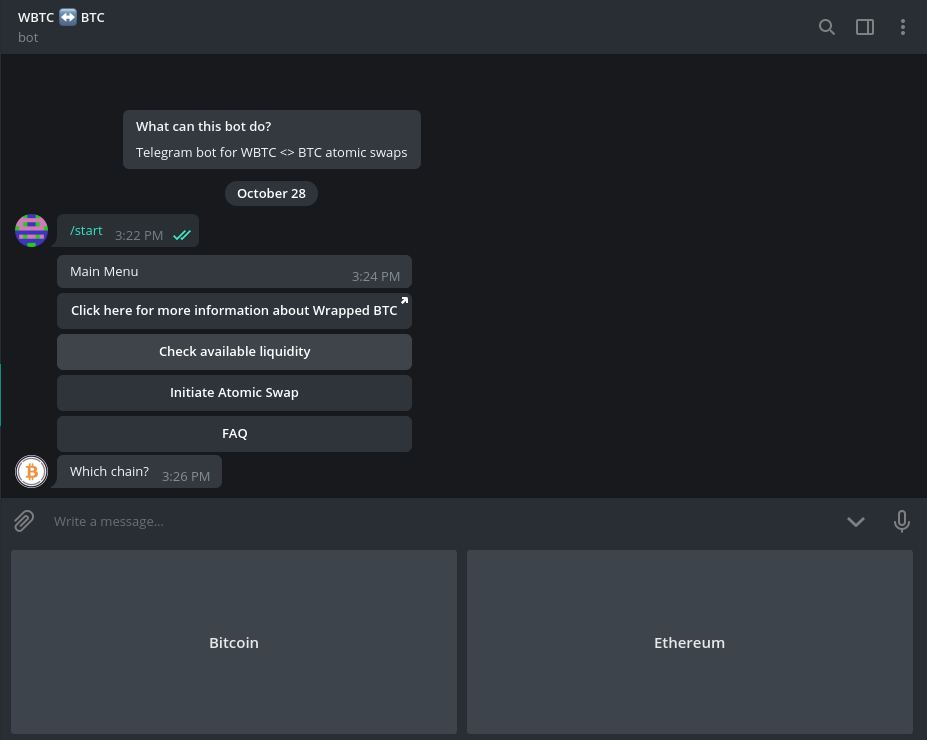Select Initiate Atomic Swap button
Image resolution: width=927 pixels, height=740 pixels.
point(234,393)
